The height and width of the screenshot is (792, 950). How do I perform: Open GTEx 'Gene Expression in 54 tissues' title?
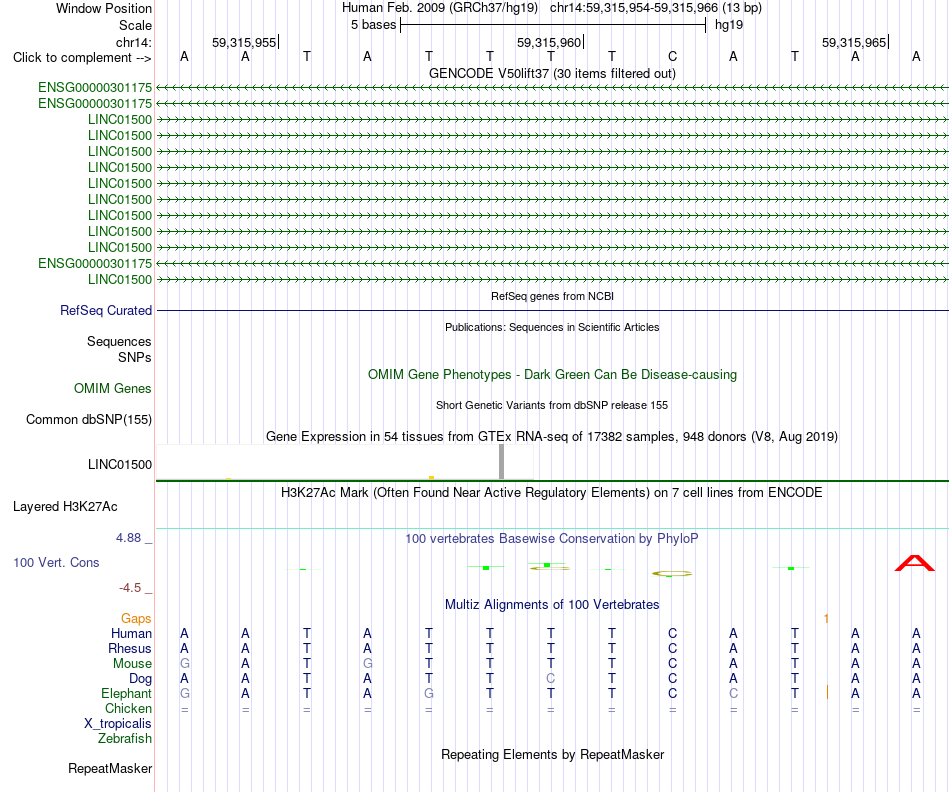pos(552,436)
